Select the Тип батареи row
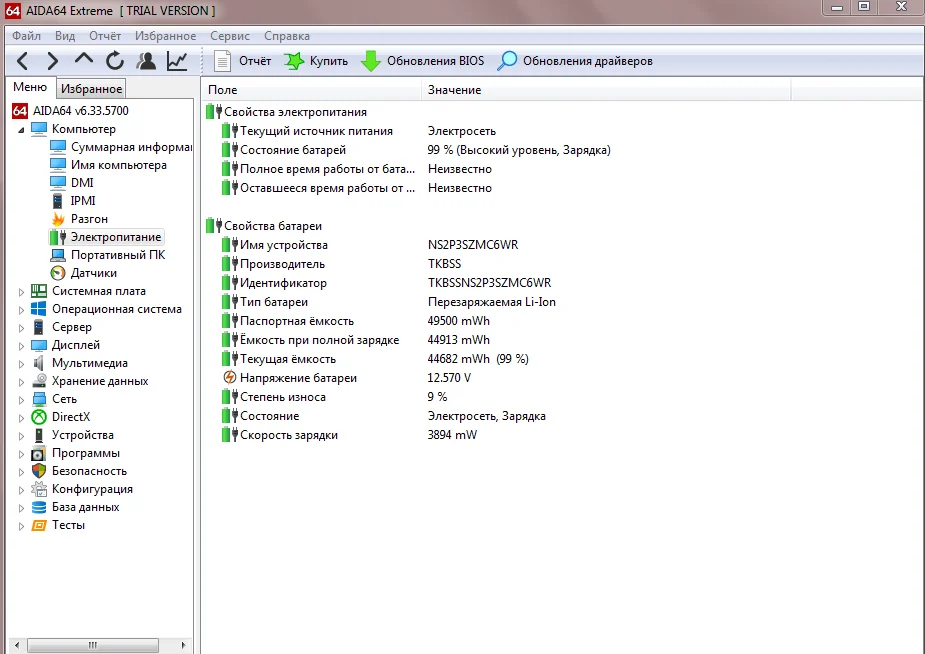Viewport: 925px width, 654px height. (389, 302)
